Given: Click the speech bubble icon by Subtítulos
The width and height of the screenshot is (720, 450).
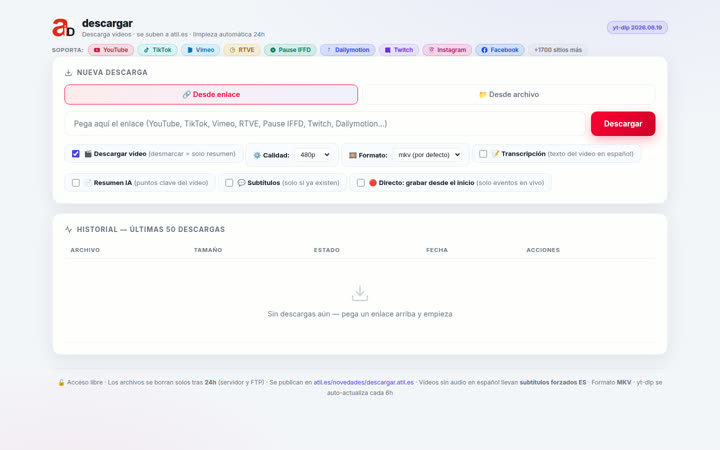Looking at the screenshot, I should point(242,183).
